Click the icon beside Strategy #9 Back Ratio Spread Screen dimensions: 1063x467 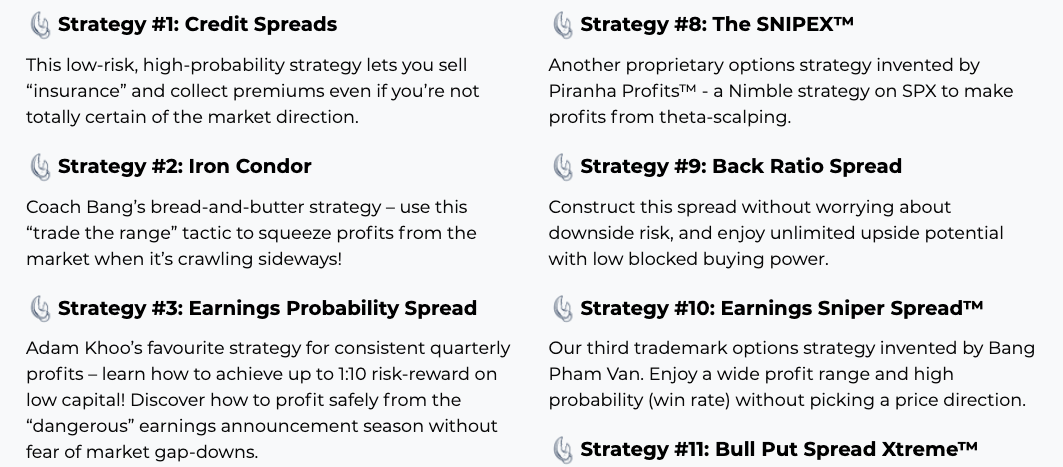(x=563, y=167)
